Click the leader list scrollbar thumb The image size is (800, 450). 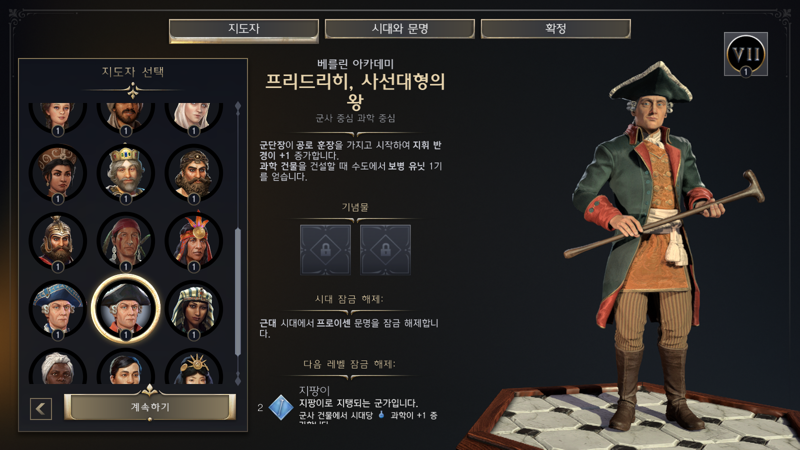[x=238, y=292]
